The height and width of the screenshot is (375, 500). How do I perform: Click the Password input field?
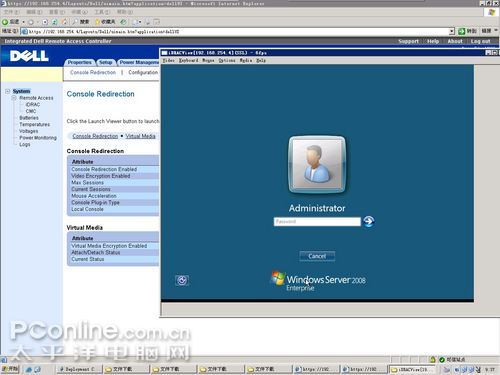pos(317,222)
